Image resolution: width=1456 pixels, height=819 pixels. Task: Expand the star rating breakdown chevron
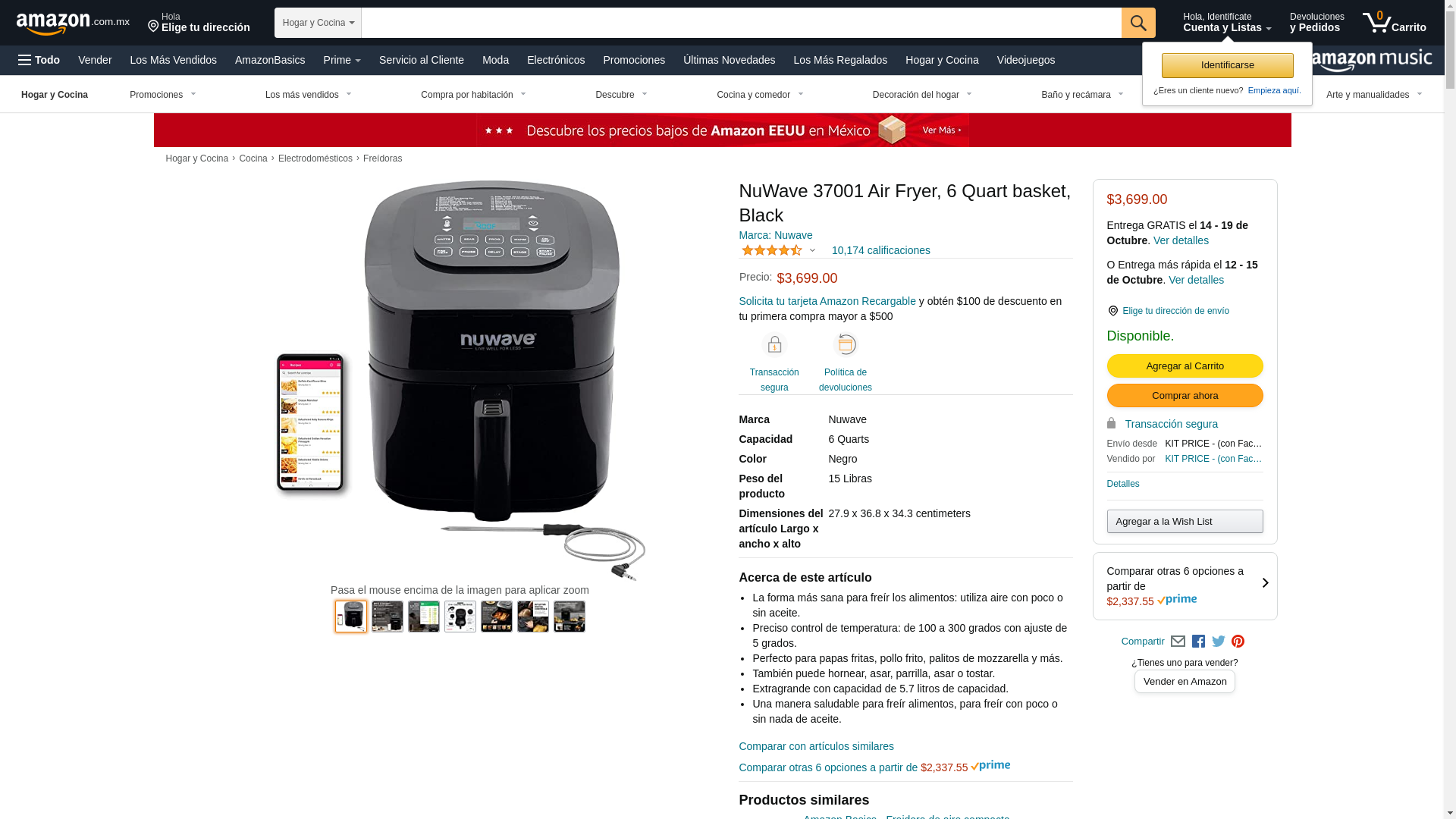pyautogui.click(x=812, y=251)
